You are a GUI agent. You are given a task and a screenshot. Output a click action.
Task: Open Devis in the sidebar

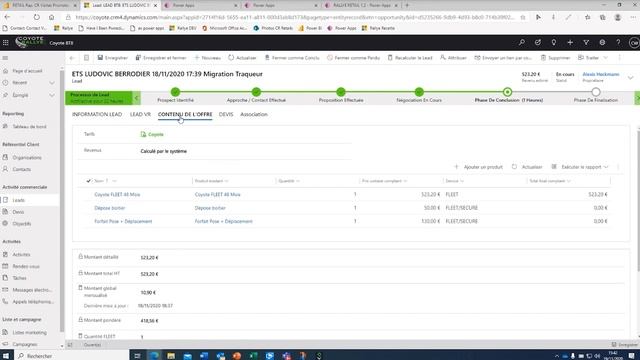tap(18, 212)
